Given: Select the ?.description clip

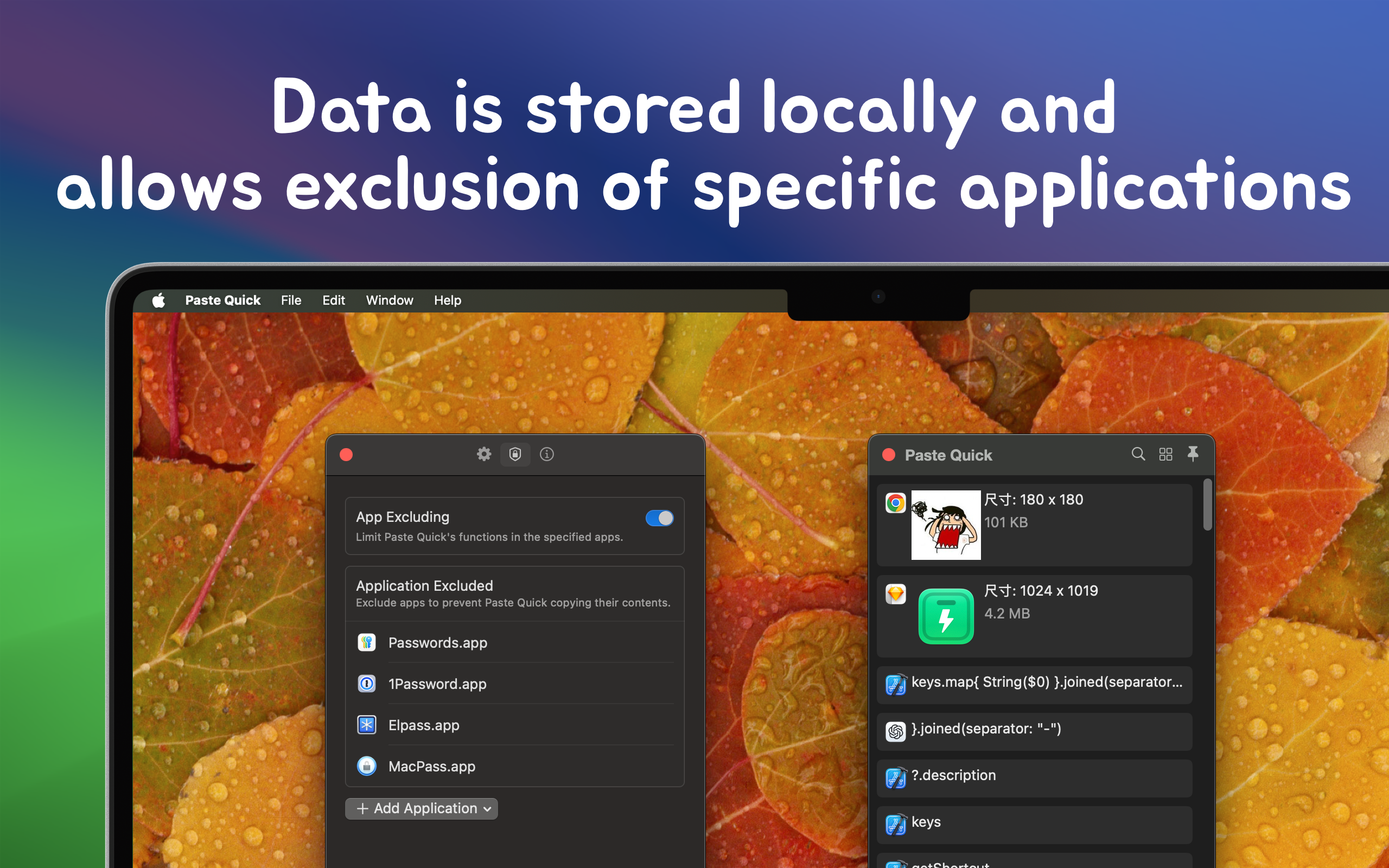Looking at the screenshot, I should click(x=1034, y=778).
